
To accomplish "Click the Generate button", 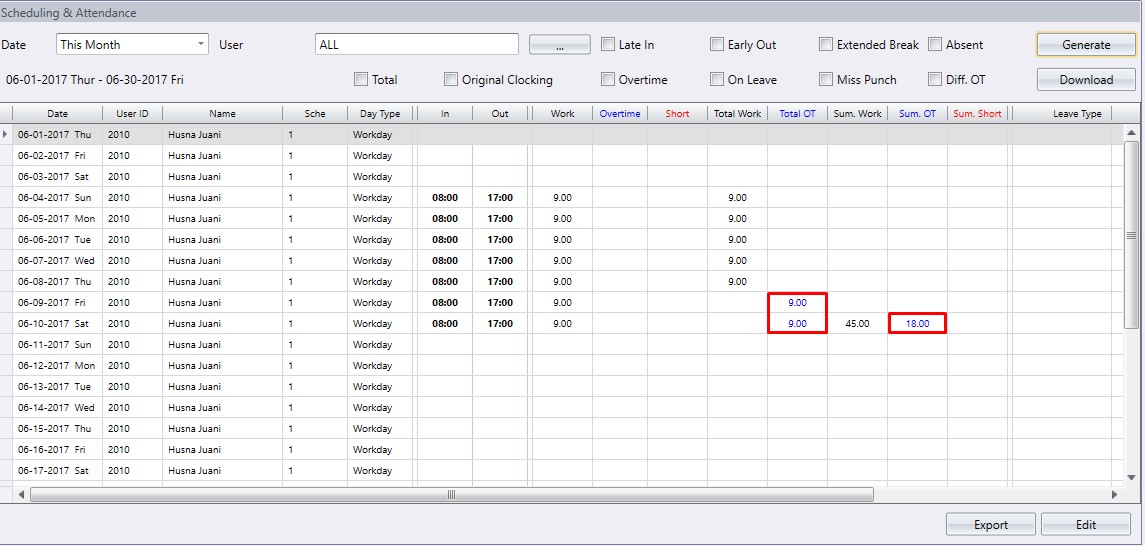I will tap(1086, 45).
